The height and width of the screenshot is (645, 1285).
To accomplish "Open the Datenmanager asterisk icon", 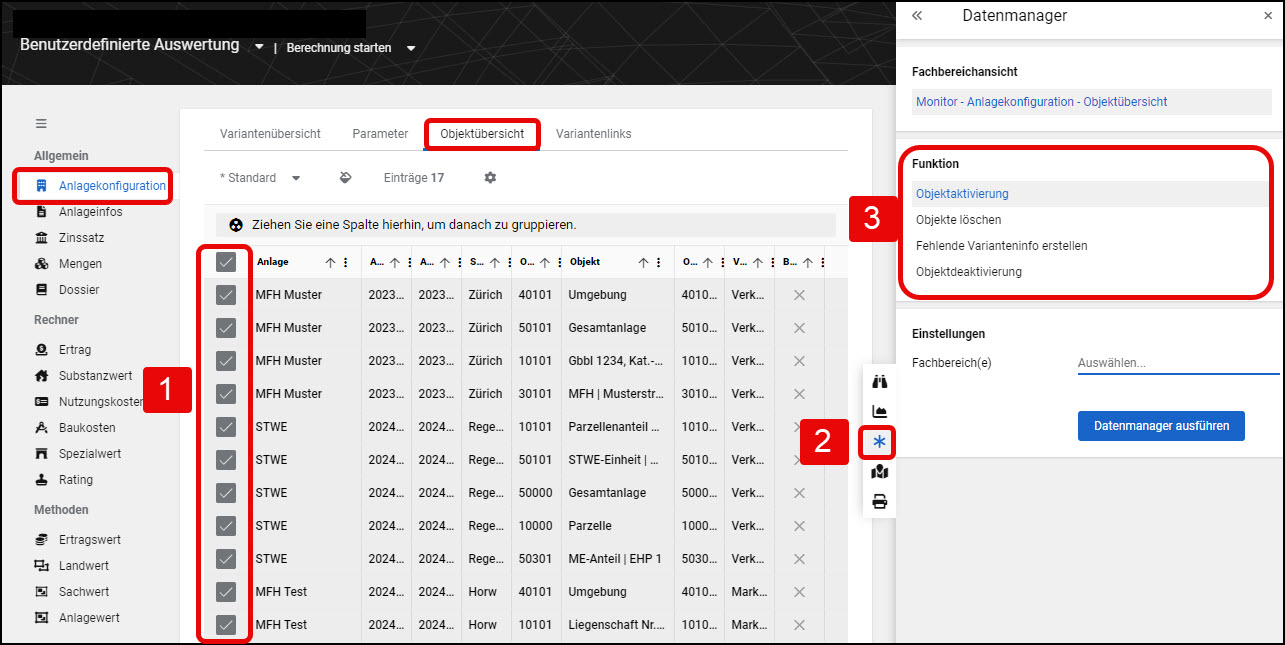I will click(880, 441).
